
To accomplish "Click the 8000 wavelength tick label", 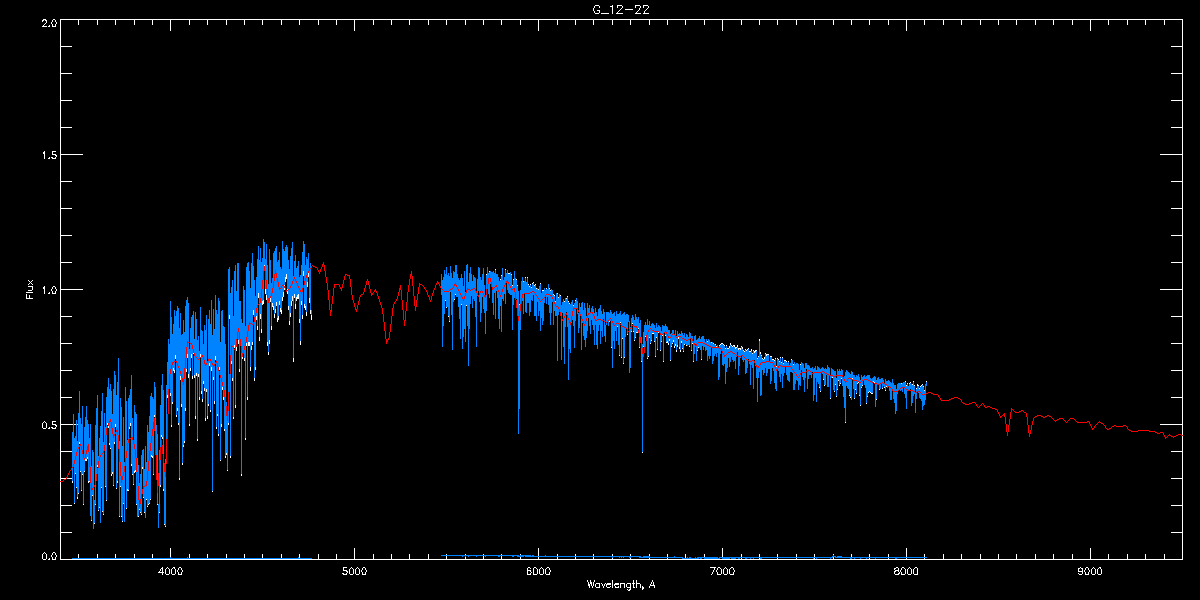I will tap(906, 572).
